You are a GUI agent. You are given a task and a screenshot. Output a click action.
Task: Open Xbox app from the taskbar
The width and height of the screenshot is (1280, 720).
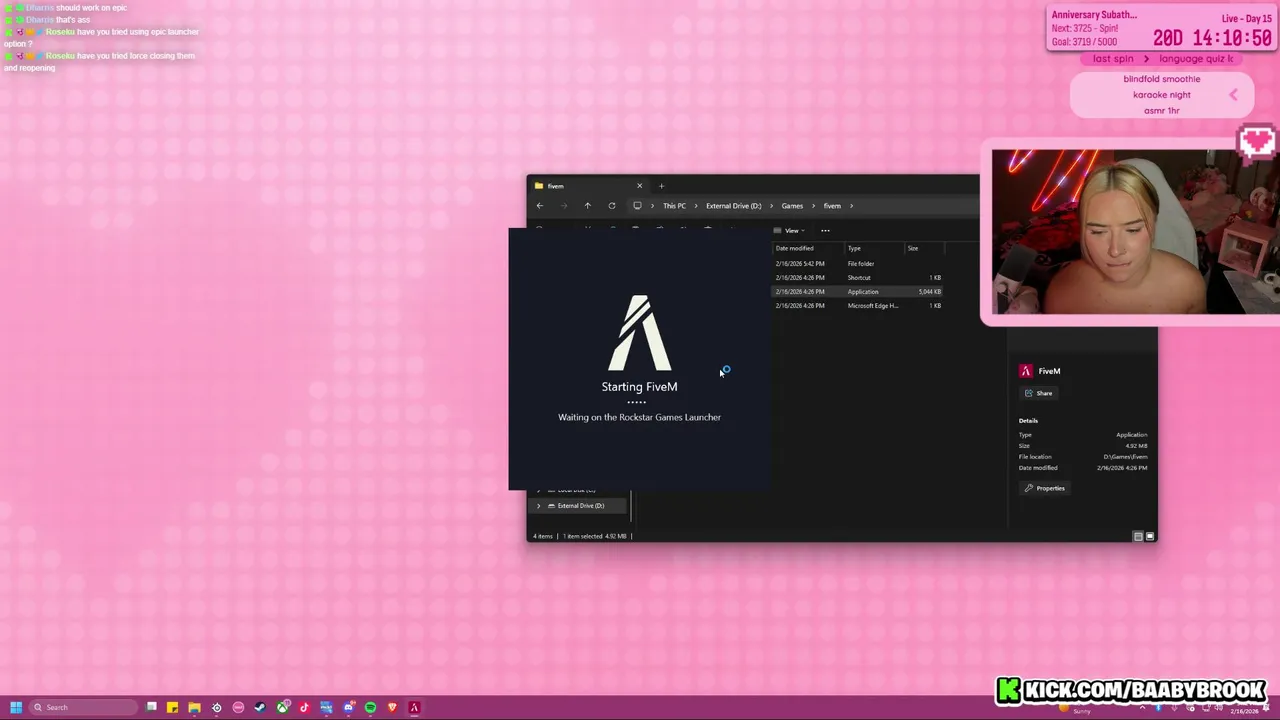click(x=282, y=708)
